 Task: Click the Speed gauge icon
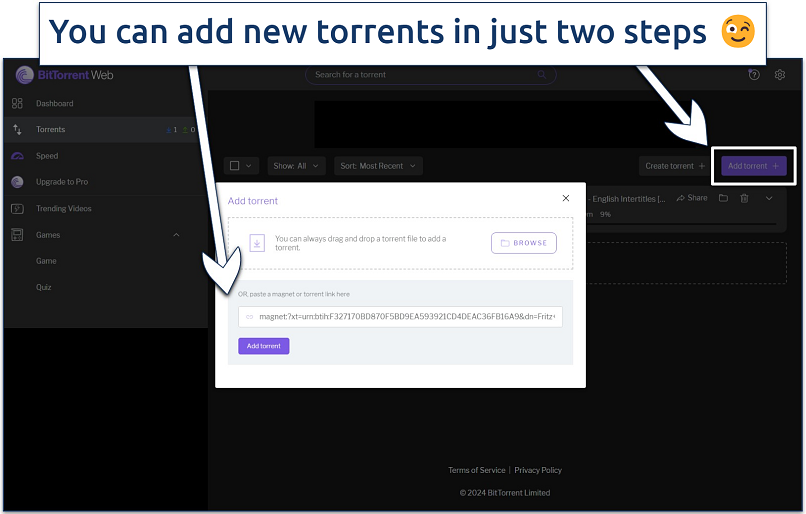click(17, 156)
